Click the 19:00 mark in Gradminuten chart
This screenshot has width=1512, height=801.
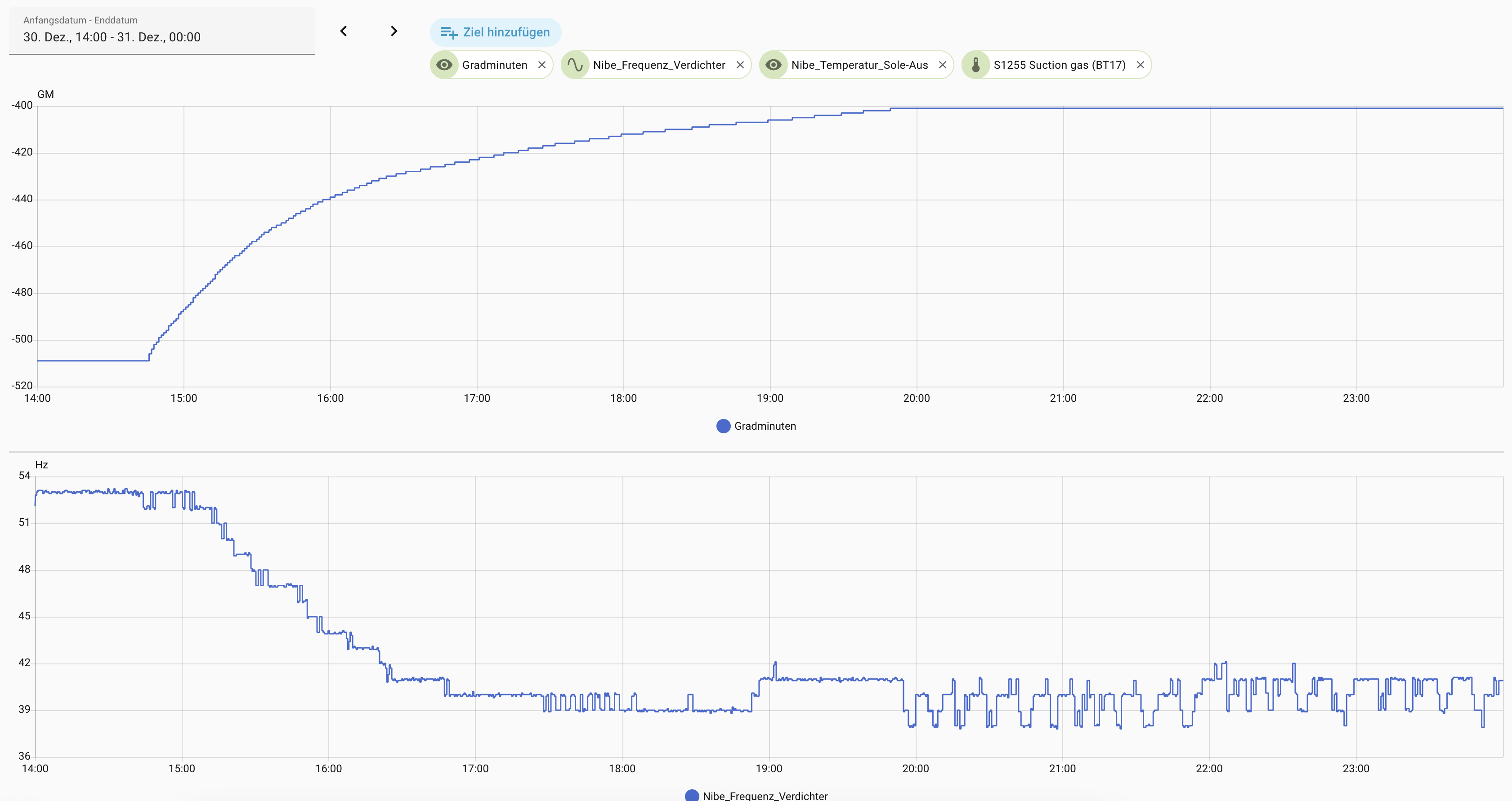pos(769,398)
